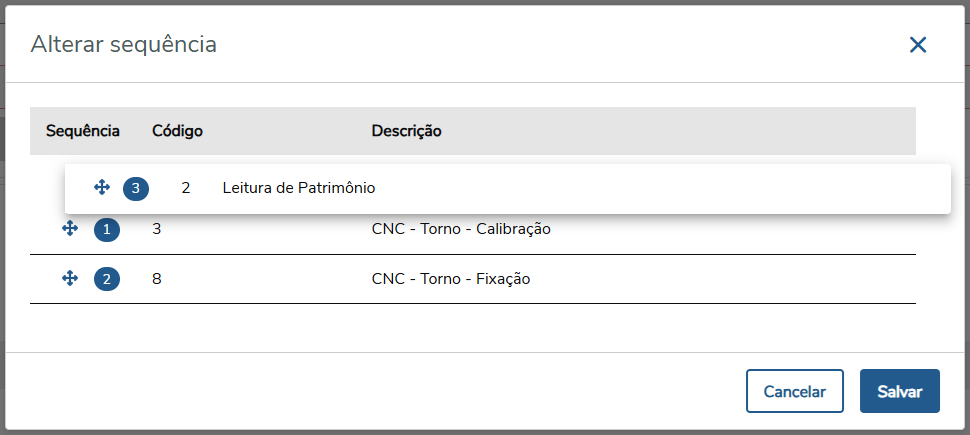Click the Descrição column header

pos(406,131)
